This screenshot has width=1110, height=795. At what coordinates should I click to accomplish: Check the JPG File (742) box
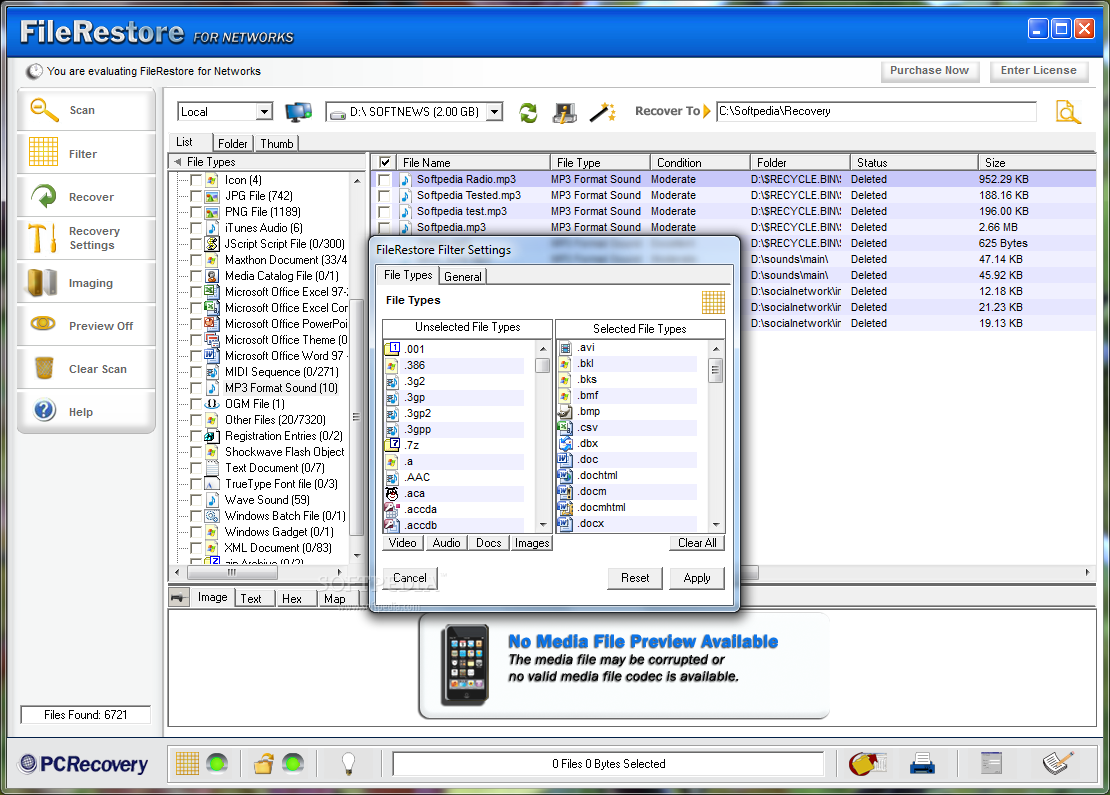(196, 196)
